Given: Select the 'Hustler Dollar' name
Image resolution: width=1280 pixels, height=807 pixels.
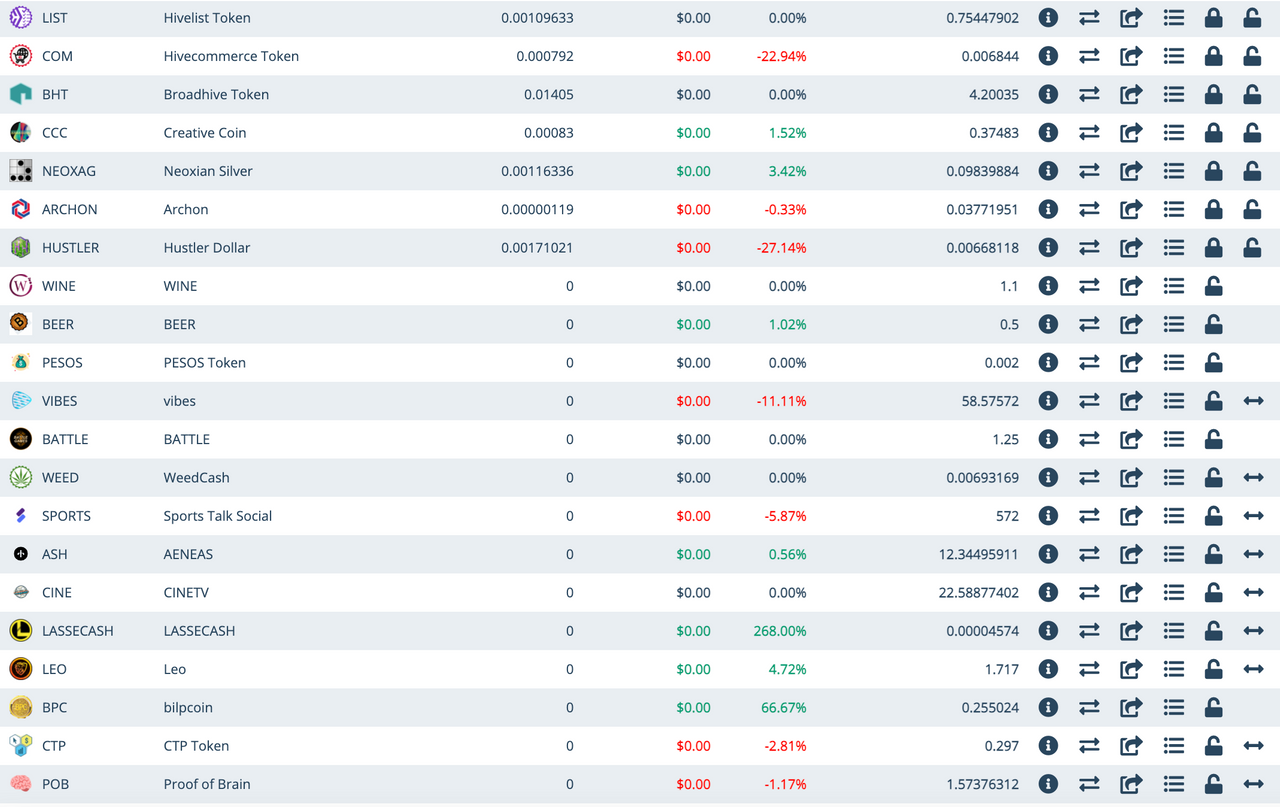Looking at the screenshot, I should [207, 248].
